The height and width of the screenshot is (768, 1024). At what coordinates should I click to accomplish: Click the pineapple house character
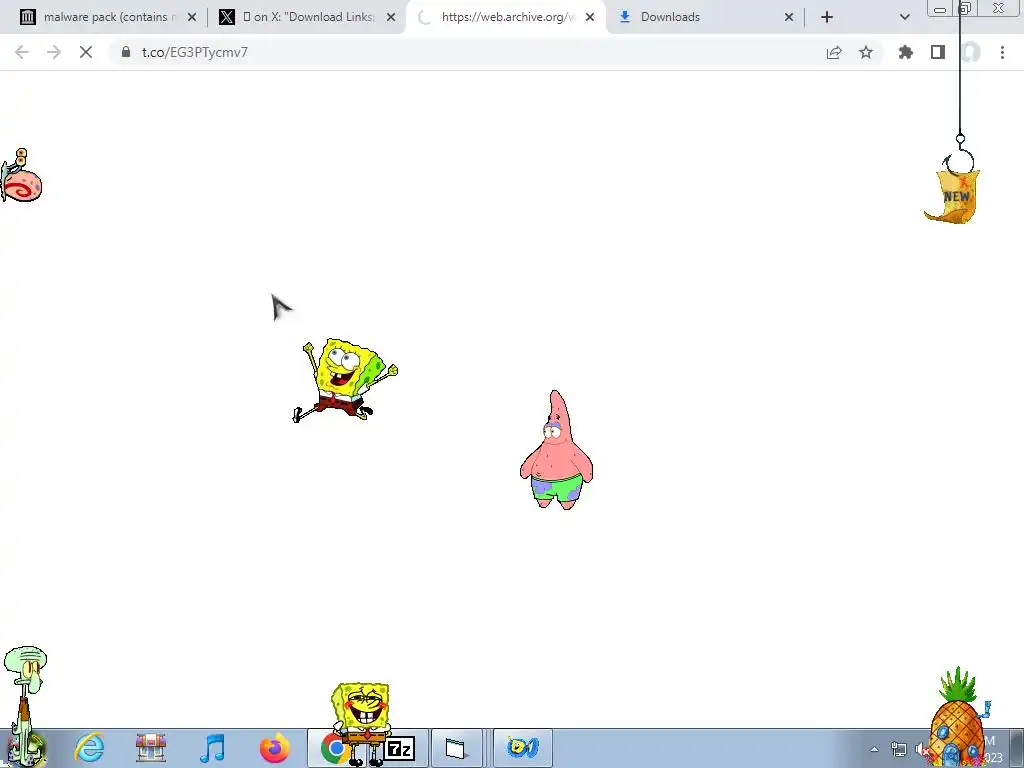click(957, 717)
